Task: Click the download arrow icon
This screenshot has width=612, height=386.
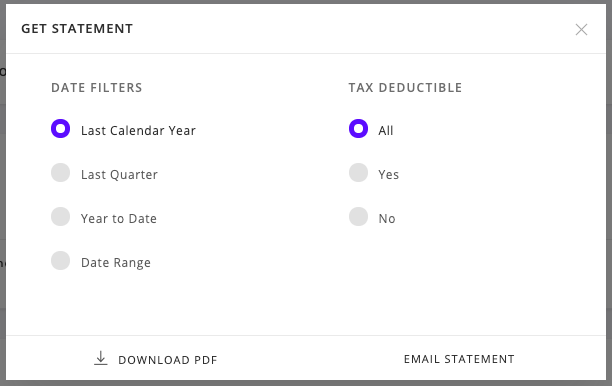Action: 101,358
